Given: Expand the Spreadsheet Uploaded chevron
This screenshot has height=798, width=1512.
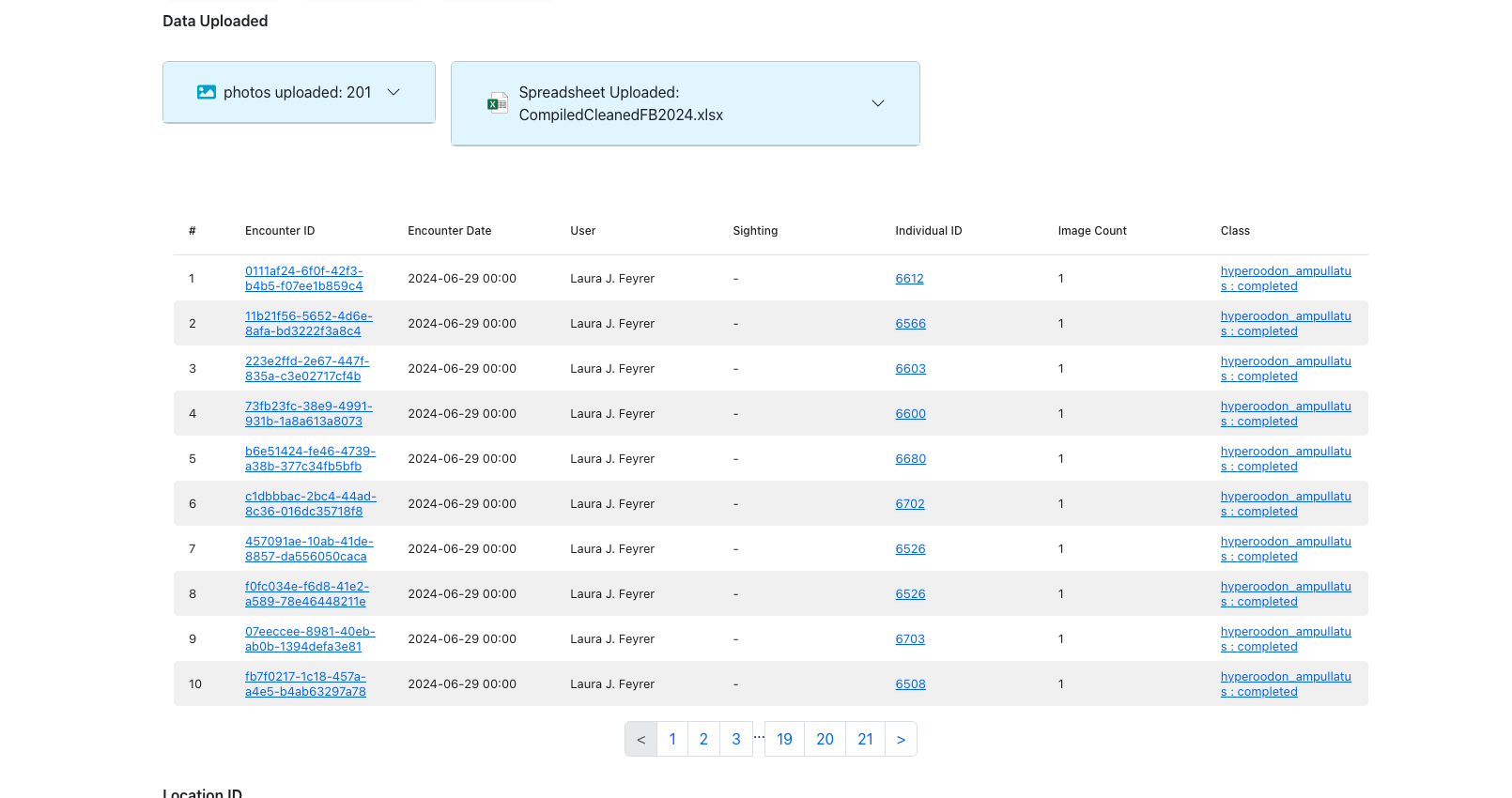Looking at the screenshot, I should click(x=877, y=103).
